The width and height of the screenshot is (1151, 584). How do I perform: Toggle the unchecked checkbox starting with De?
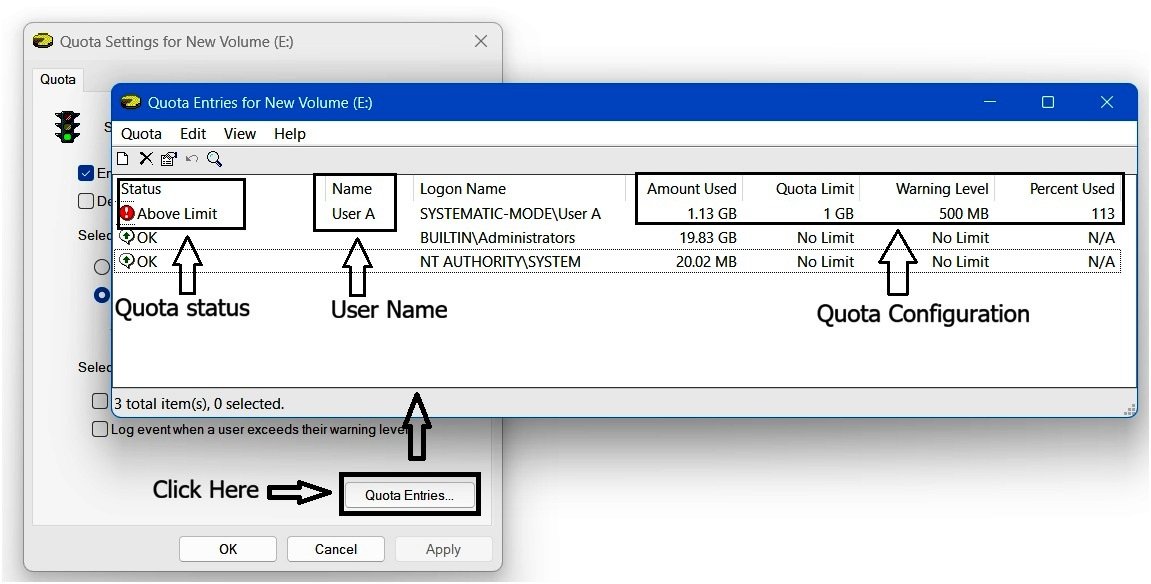pyautogui.click(x=86, y=201)
